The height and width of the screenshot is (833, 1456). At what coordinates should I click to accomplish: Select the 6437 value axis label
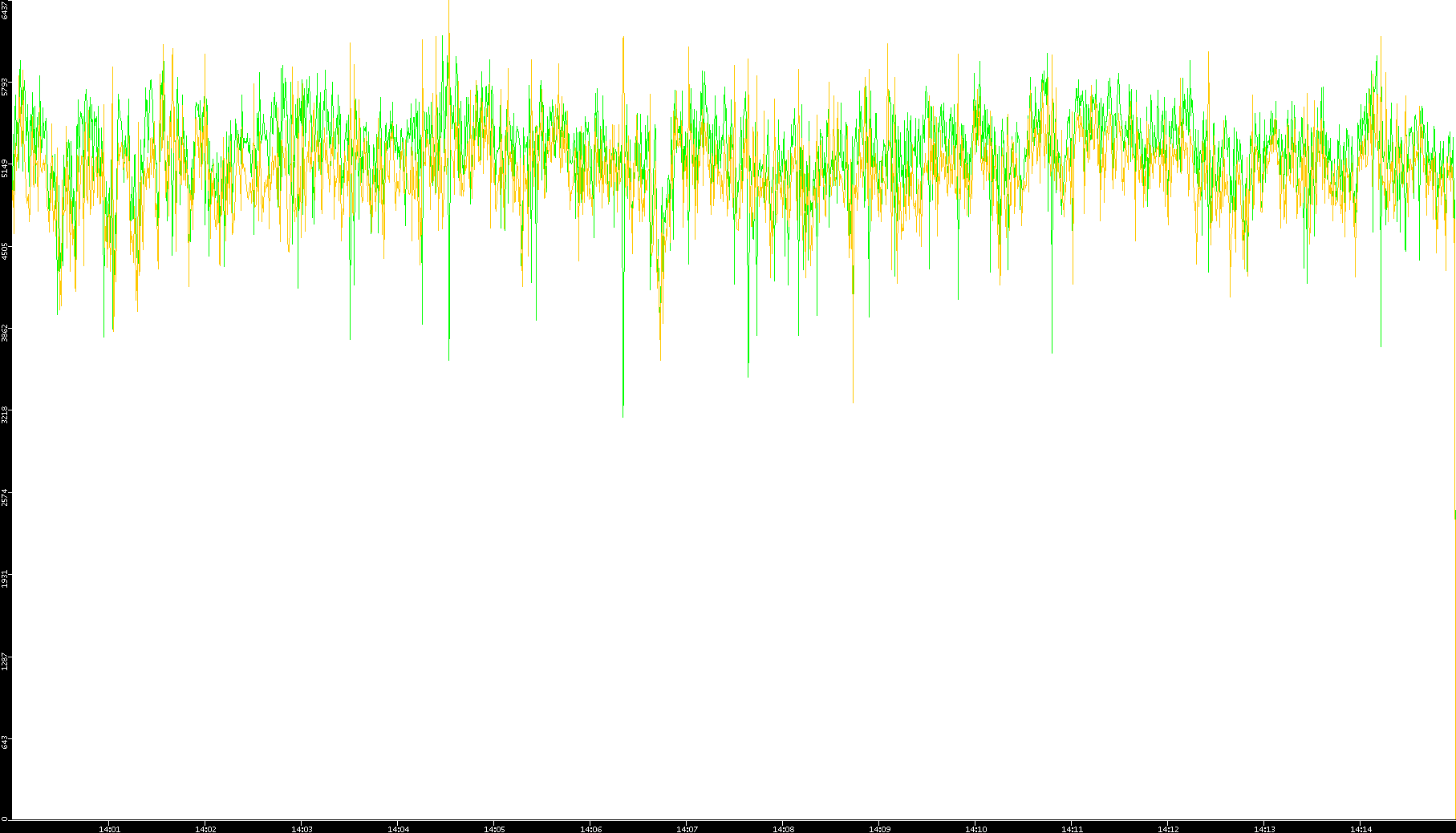5,10
